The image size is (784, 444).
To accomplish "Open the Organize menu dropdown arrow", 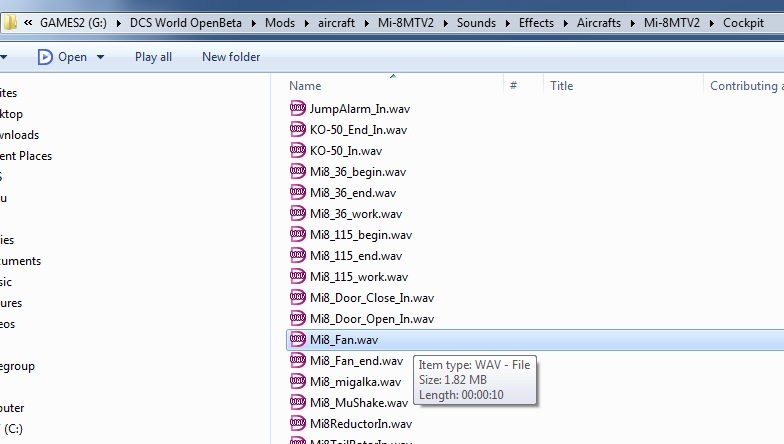I will [4, 57].
